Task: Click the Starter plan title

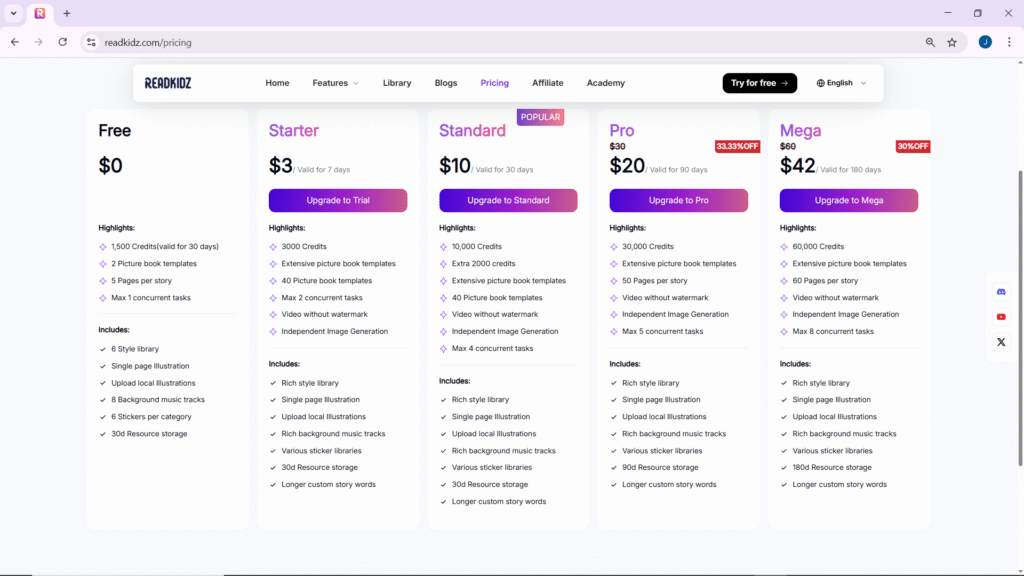Action: click(294, 131)
